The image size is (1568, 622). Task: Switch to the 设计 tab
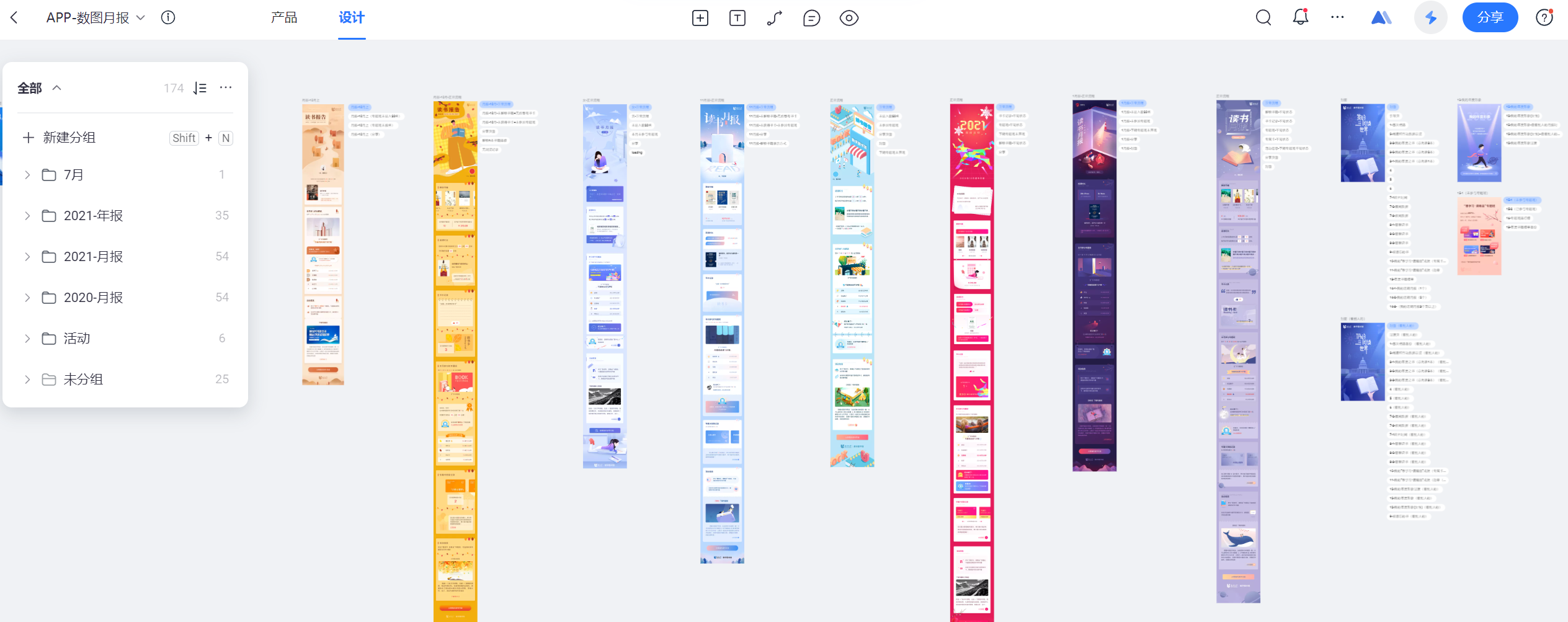point(352,18)
